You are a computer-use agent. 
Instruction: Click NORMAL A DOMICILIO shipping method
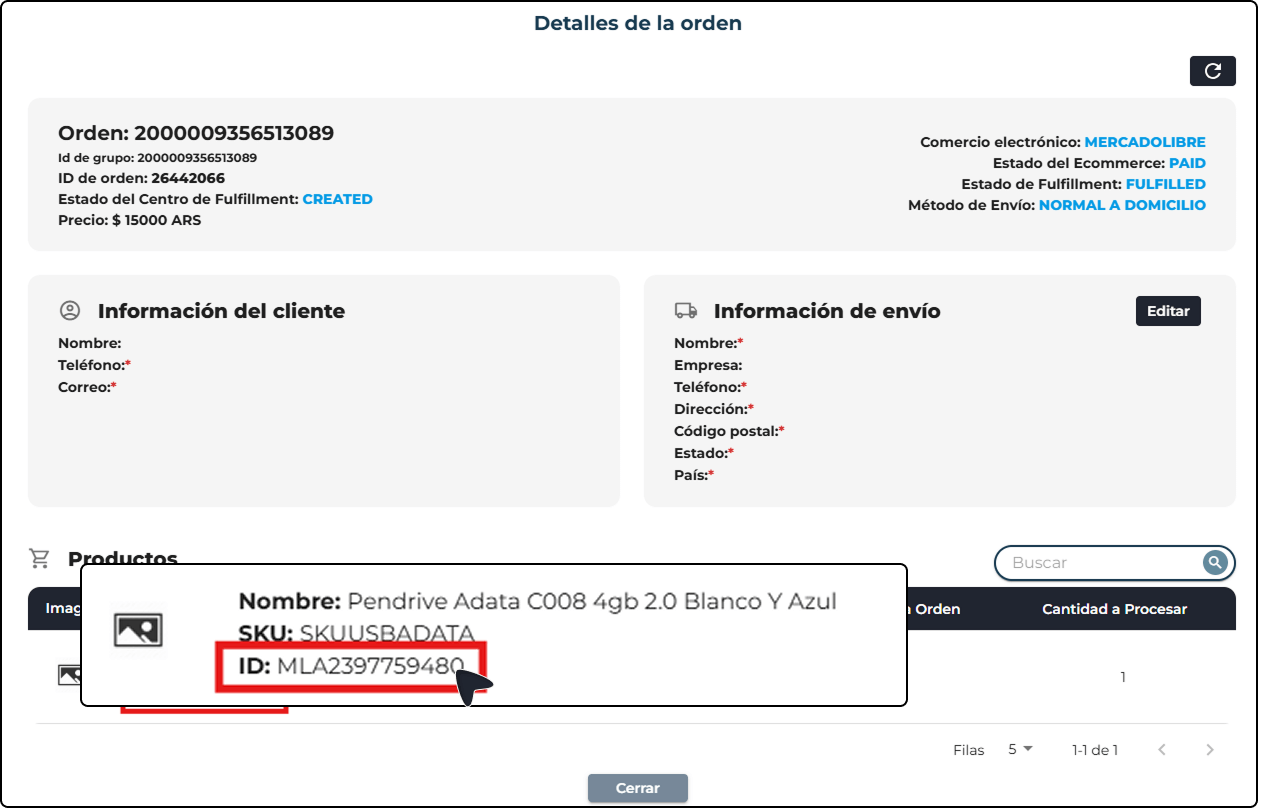[1122, 205]
